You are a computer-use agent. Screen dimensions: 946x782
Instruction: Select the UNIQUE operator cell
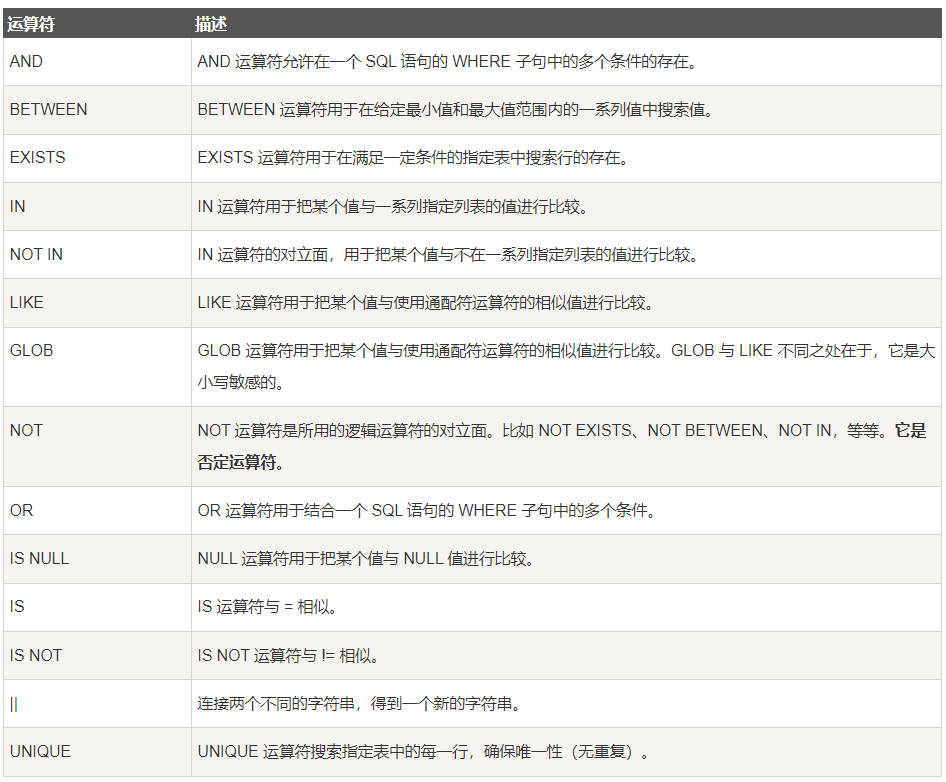point(97,752)
